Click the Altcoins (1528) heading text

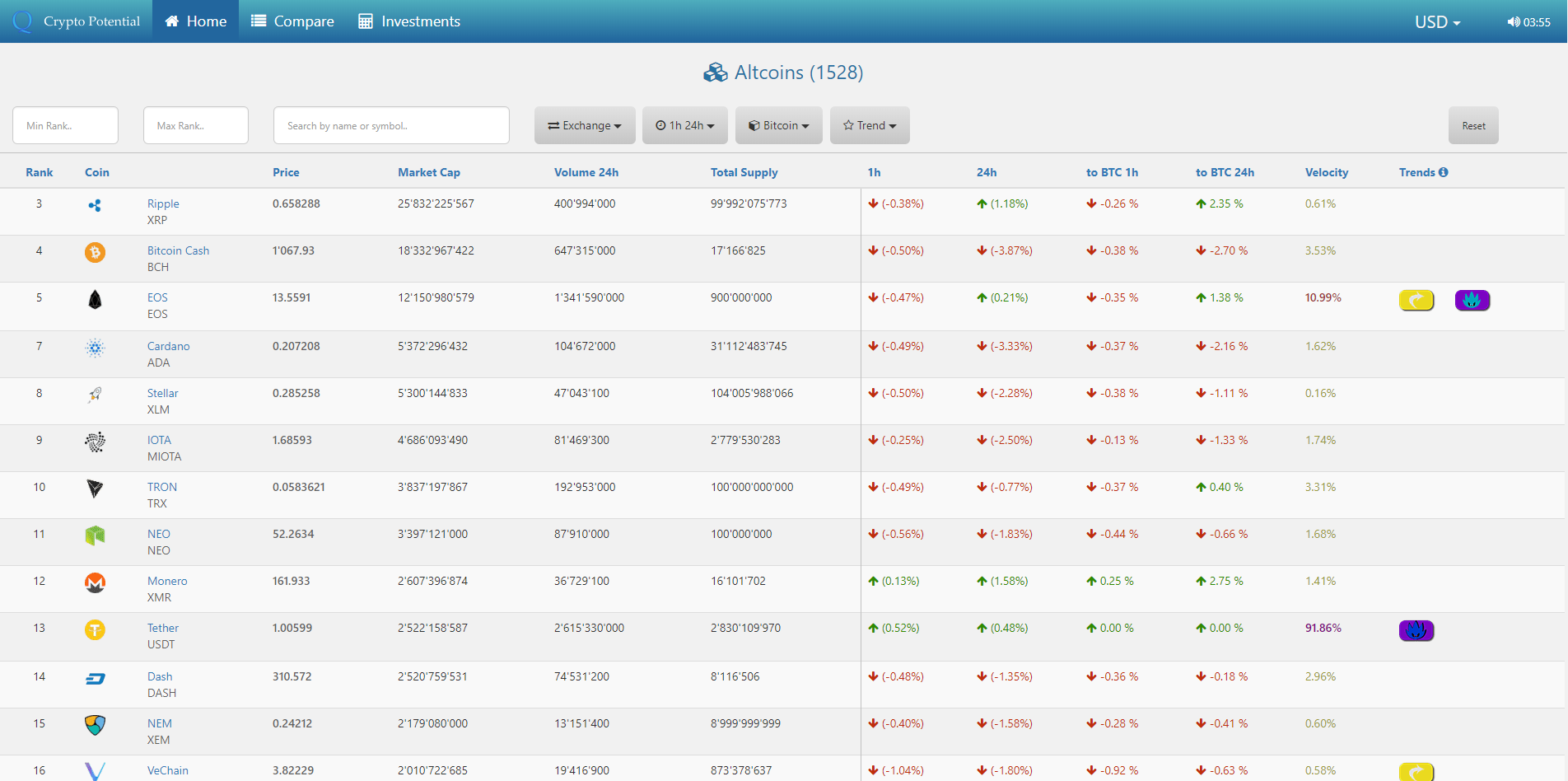coord(799,72)
